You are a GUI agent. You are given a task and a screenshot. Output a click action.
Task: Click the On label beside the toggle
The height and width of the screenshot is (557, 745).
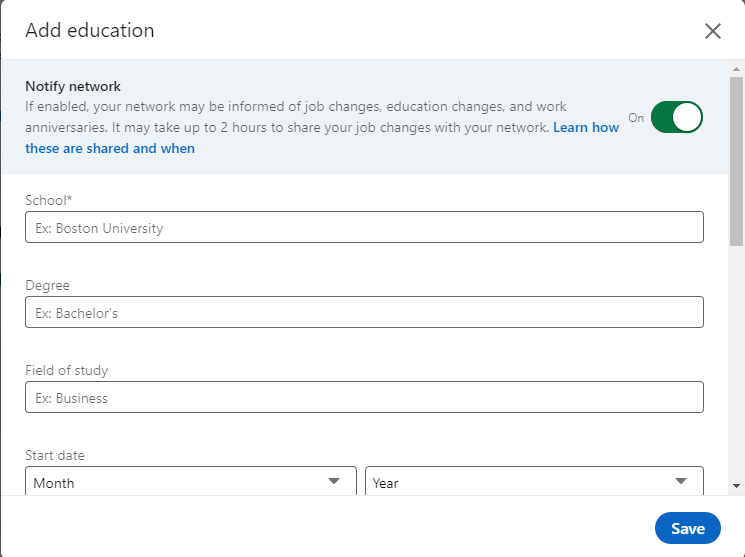pos(636,118)
